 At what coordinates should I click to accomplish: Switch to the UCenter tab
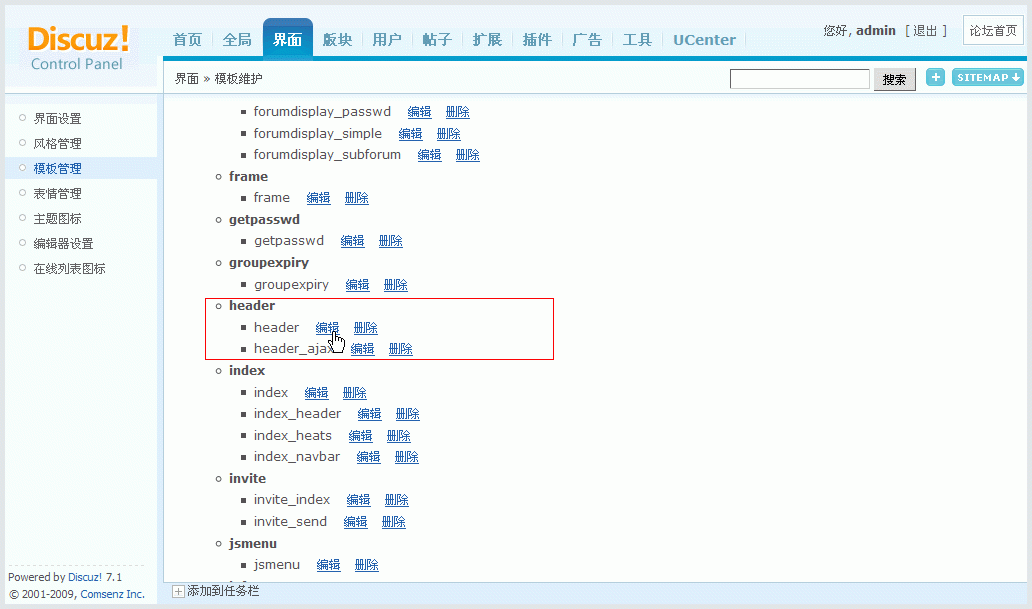pyautogui.click(x=704, y=40)
